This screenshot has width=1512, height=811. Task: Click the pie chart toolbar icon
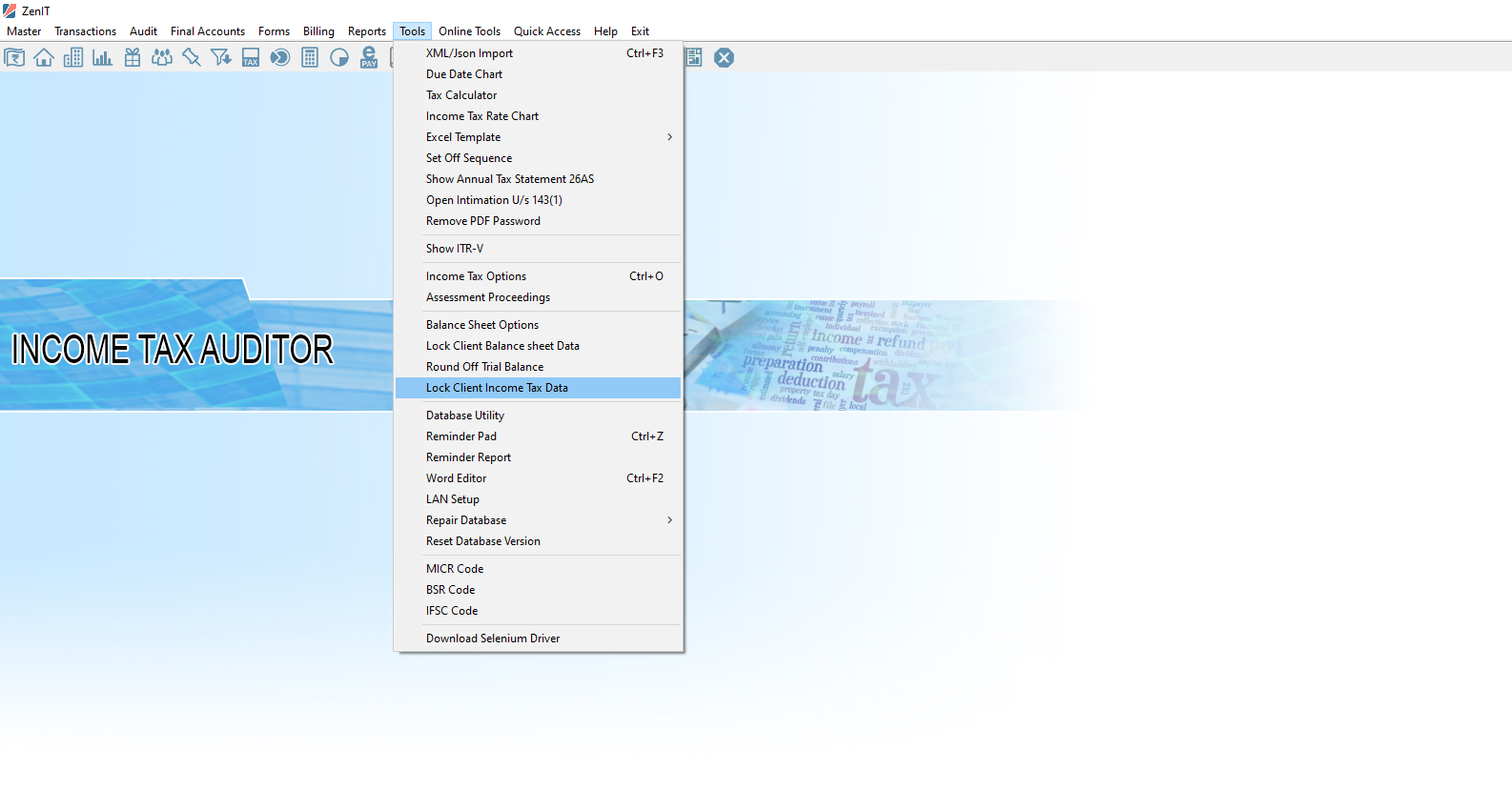pos(339,58)
